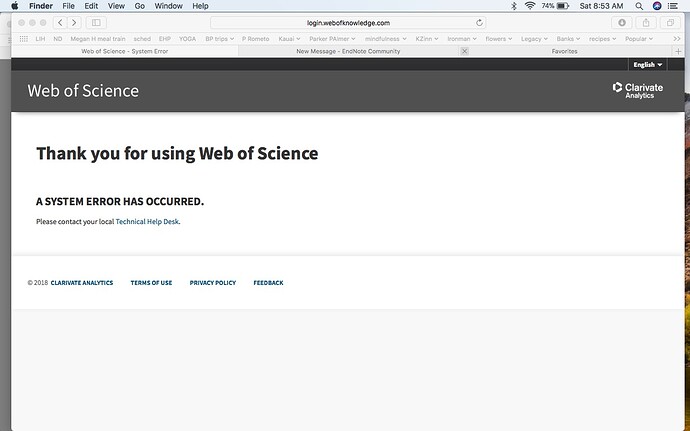Expand the flowers bookmark folder
The width and height of the screenshot is (690, 431).
click(499, 39)
